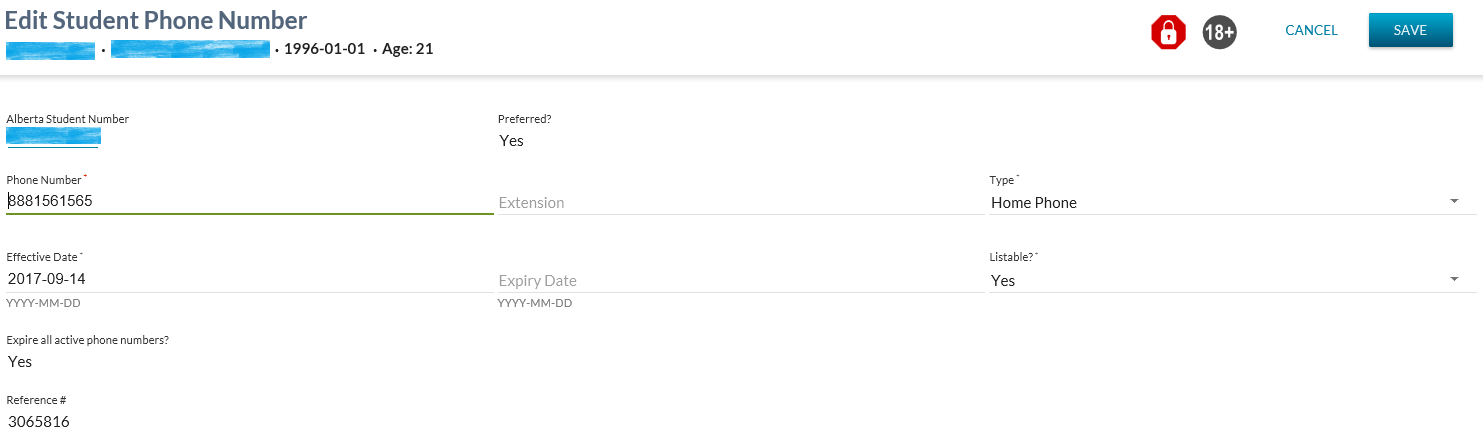The width and height of the screenshot is (1483, 441).
Task: Click the Expiry Date field
Action: (x=741, y=281)
